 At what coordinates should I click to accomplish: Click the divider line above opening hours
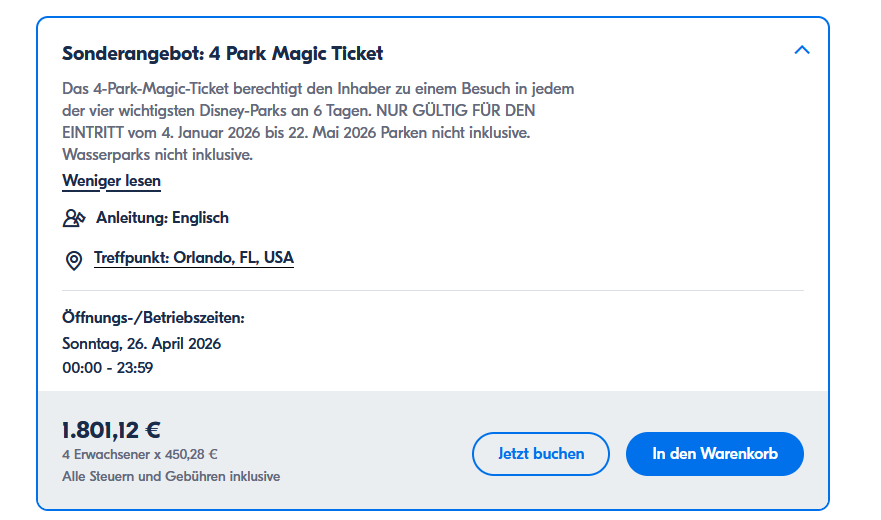point(432,291)
